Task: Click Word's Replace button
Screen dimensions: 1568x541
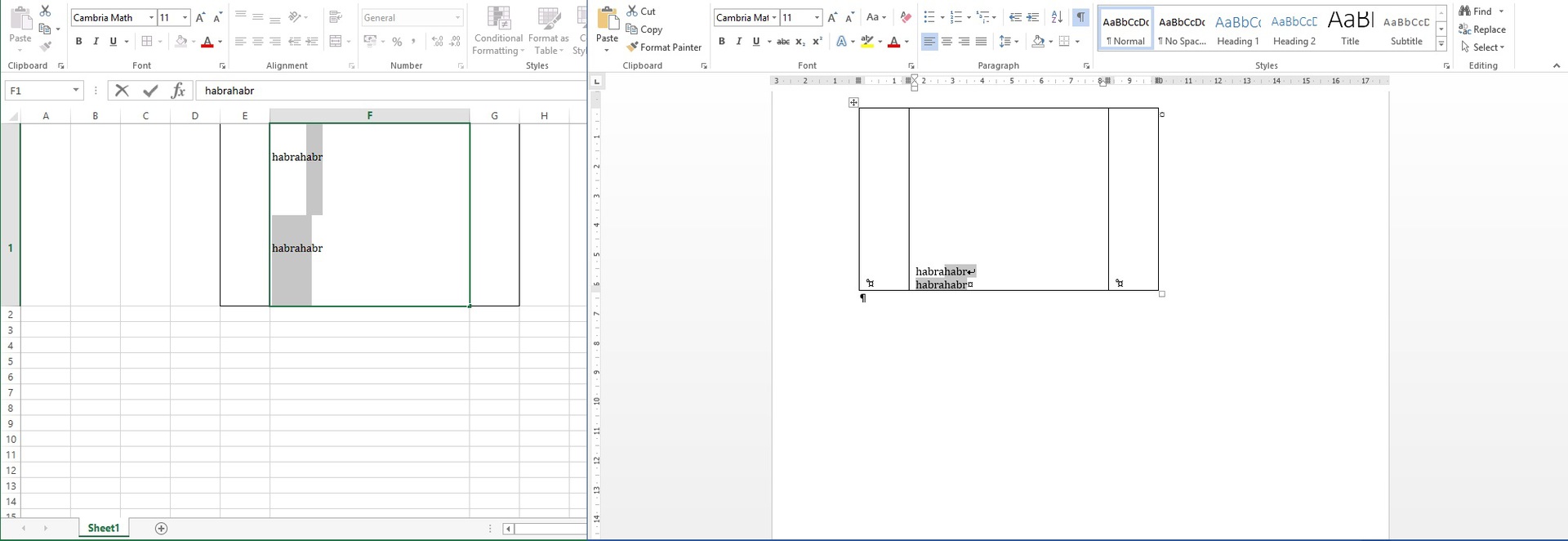Action: coord(1481,29)
